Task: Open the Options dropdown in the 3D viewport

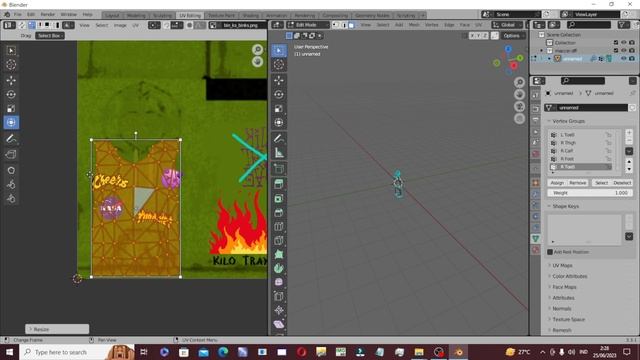Action: (x=513, y=36)
